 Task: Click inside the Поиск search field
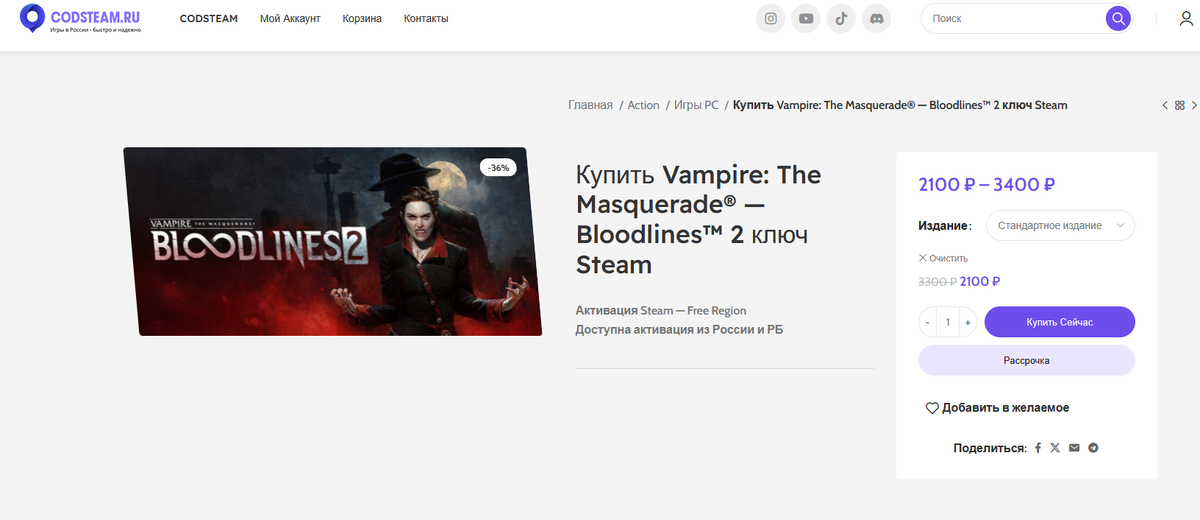(1012, 18)
